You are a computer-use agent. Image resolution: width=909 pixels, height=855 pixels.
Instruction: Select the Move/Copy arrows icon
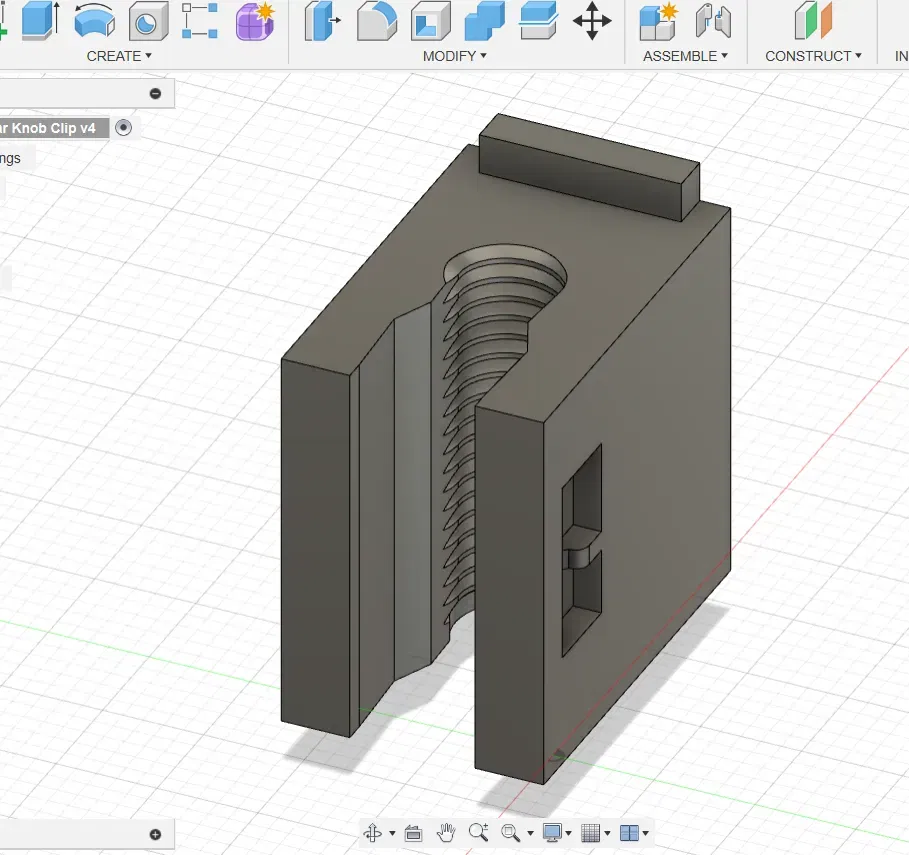click(592, 21)
